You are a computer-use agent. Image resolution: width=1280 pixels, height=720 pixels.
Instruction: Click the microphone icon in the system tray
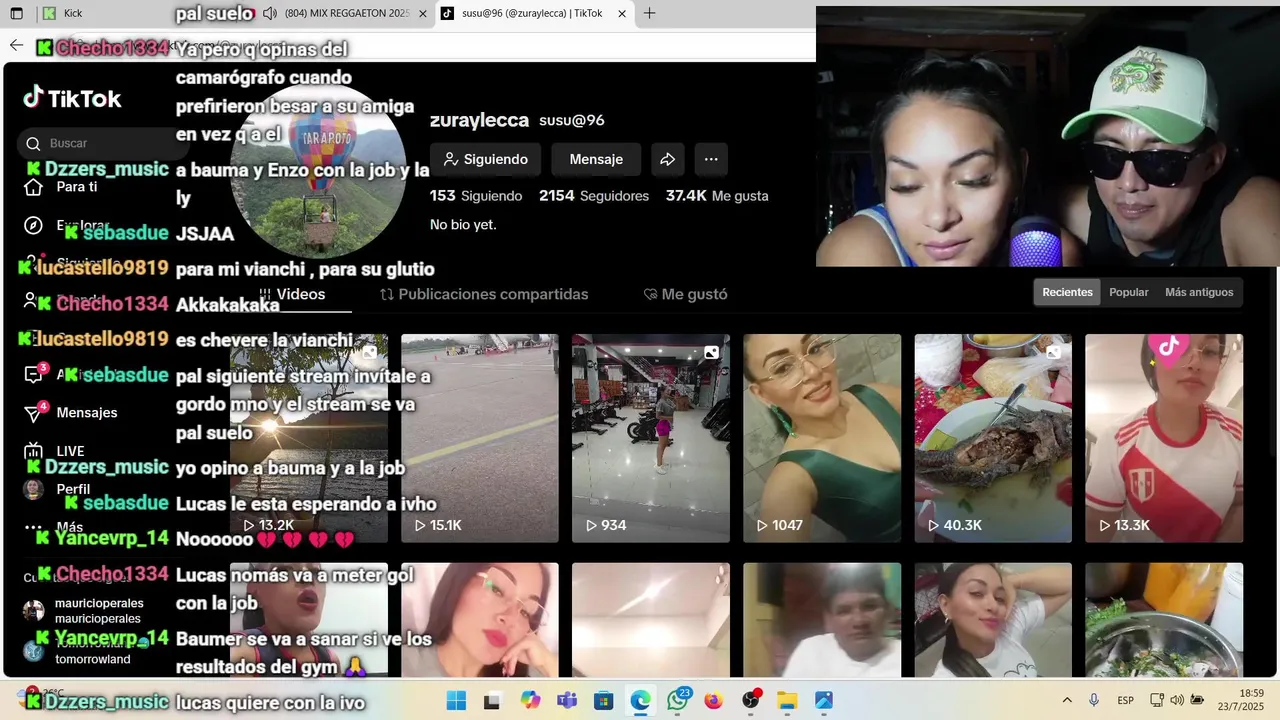[1094, 700]
